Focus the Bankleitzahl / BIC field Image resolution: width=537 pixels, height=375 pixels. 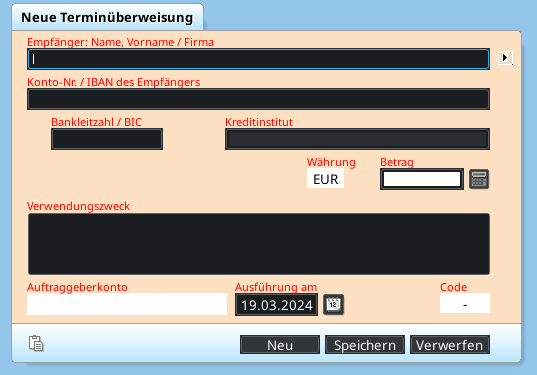coord(107,139)
